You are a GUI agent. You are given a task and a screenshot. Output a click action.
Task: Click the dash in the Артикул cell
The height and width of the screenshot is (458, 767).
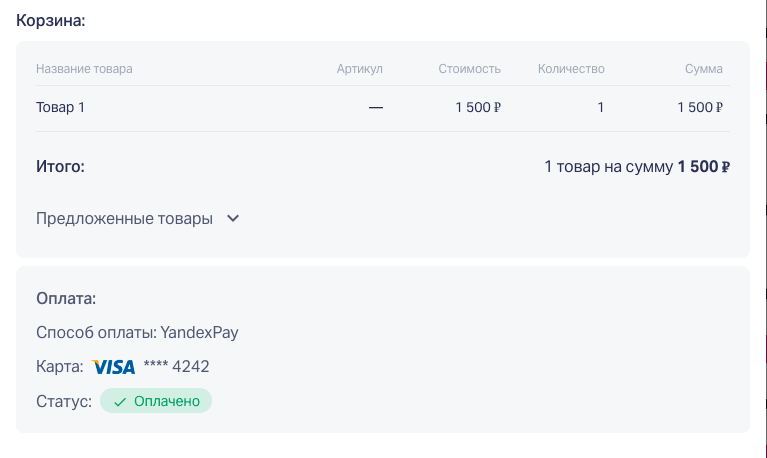point(376,107)
